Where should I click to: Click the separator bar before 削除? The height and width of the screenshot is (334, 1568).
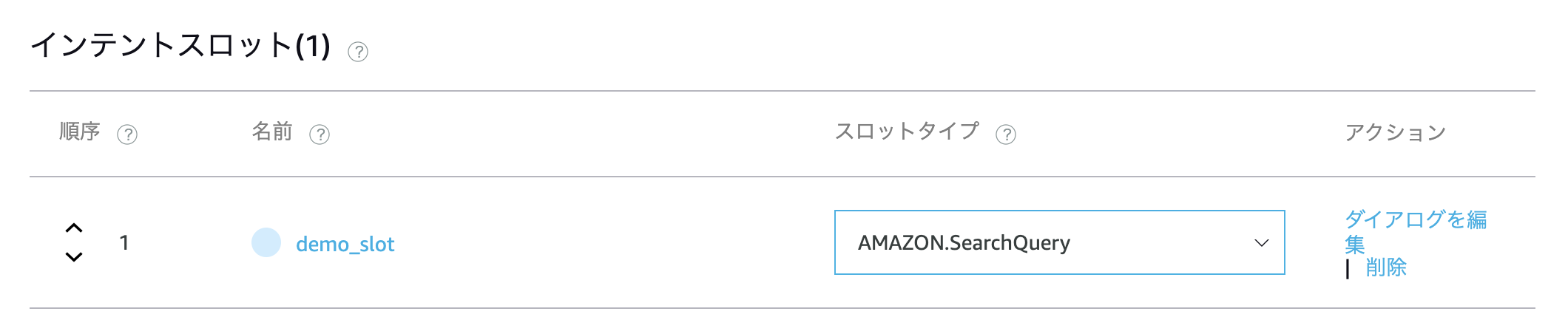coord(1348,269)
